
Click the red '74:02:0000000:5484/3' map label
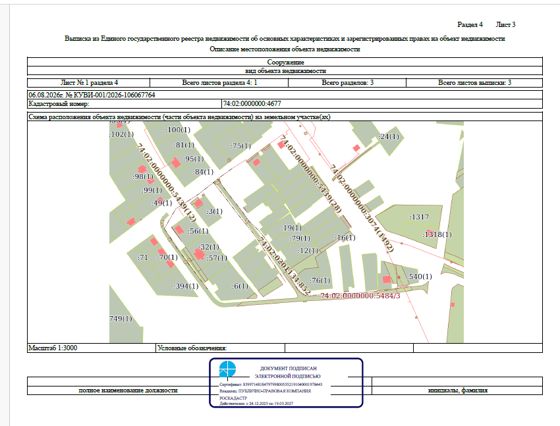(x=360, y=296)
